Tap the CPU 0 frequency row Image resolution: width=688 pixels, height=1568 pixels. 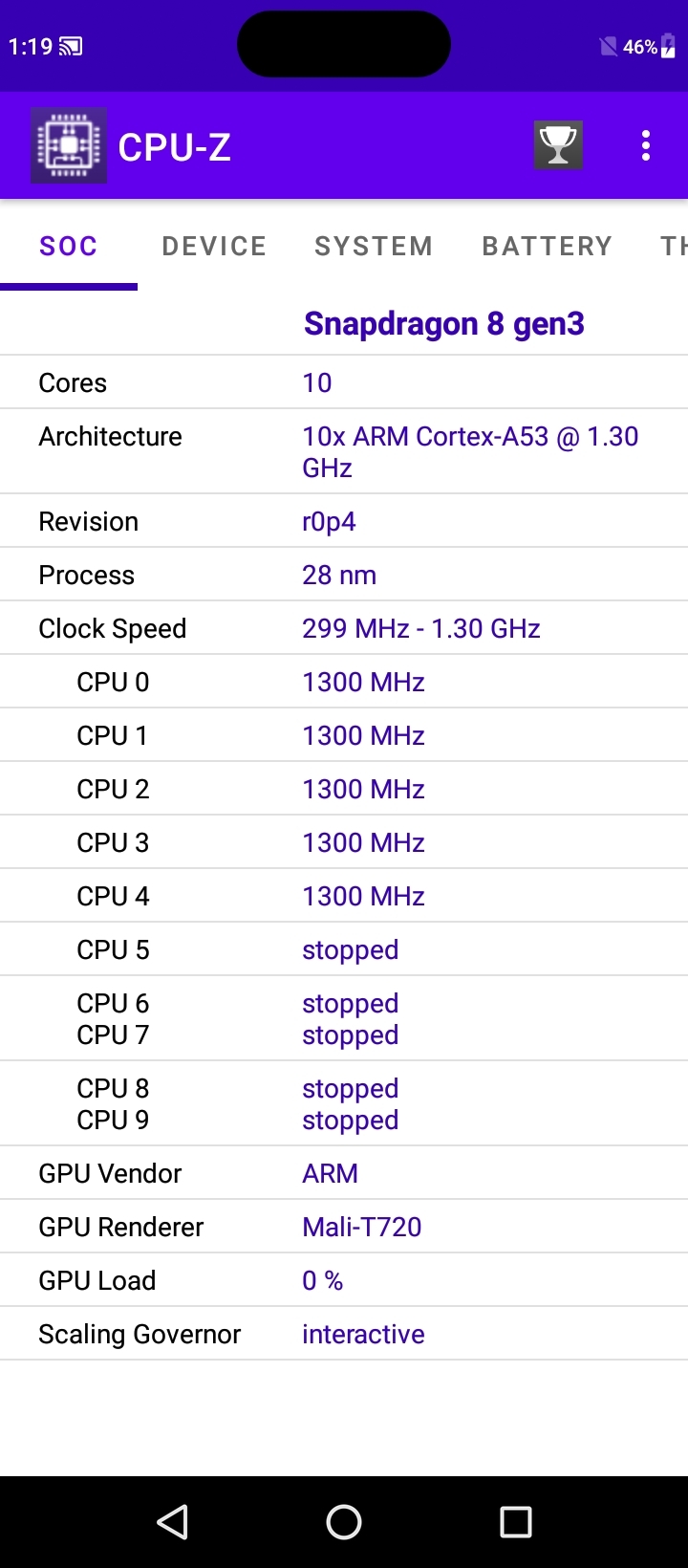point(344,682)
